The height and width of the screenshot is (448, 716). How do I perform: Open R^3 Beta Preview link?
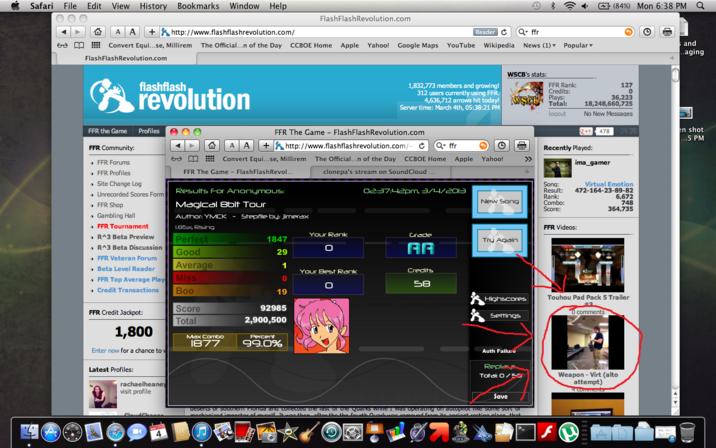point(126,237)
